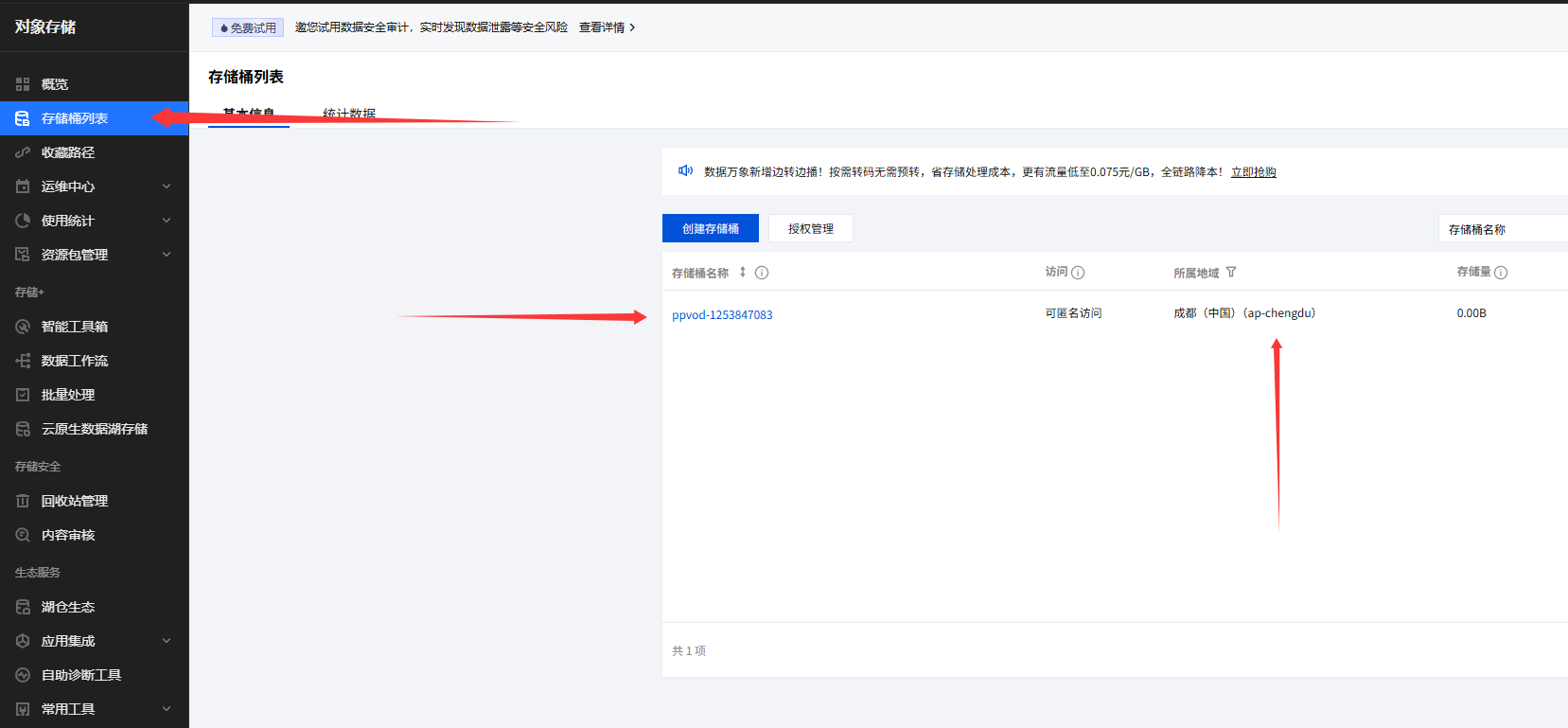Switch to the 基本信息 tab
This screenshot has width=1568, height=728.
pos(249,114)
